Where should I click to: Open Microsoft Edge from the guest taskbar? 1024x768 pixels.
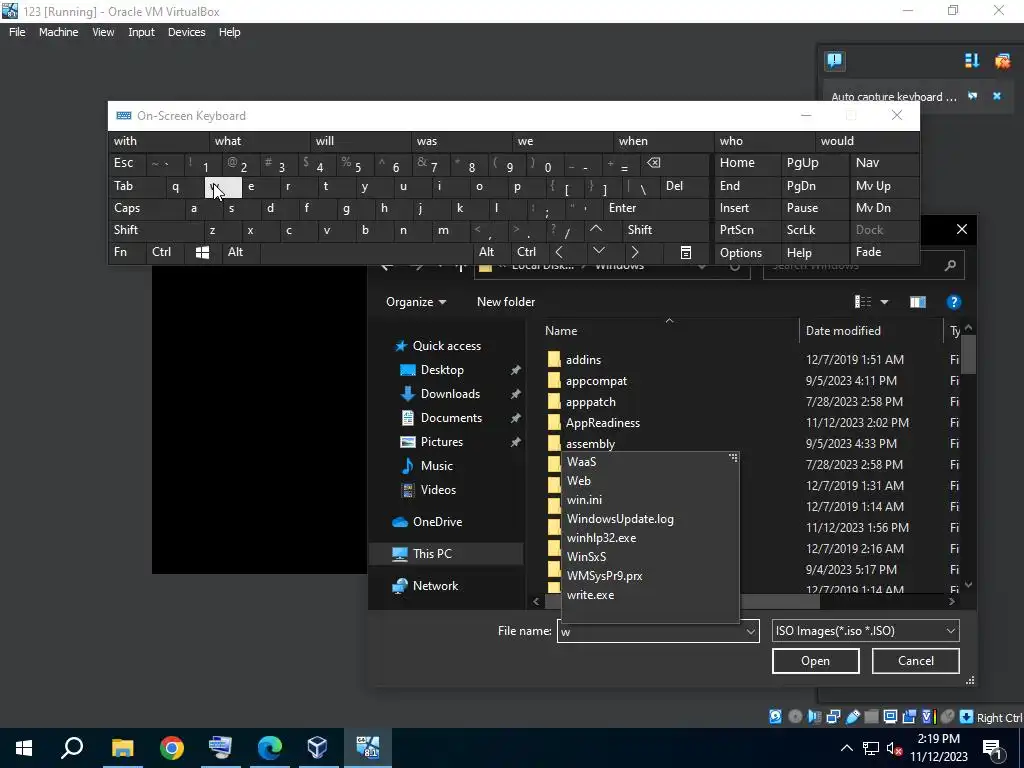(x=269, y=748)
